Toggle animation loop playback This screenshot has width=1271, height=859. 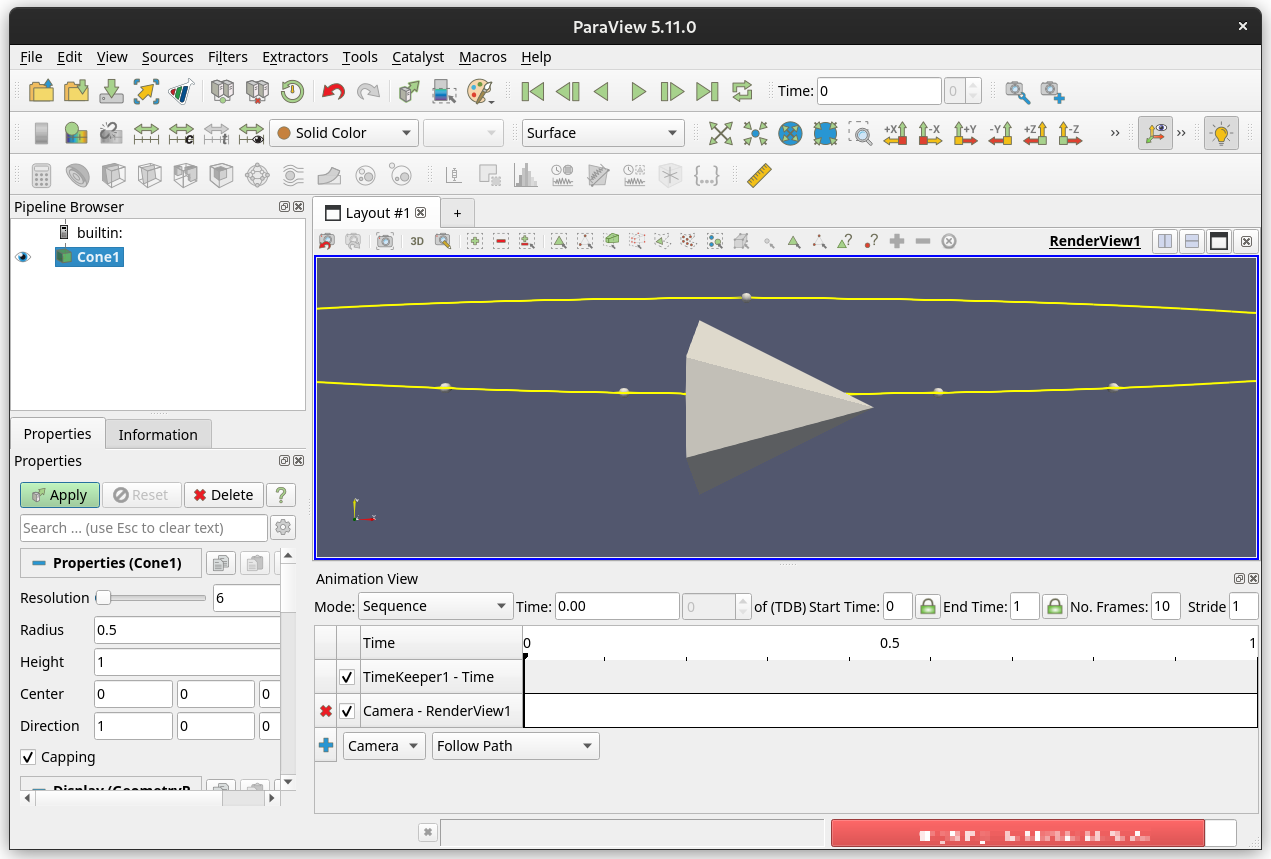(x=742, y=92)
